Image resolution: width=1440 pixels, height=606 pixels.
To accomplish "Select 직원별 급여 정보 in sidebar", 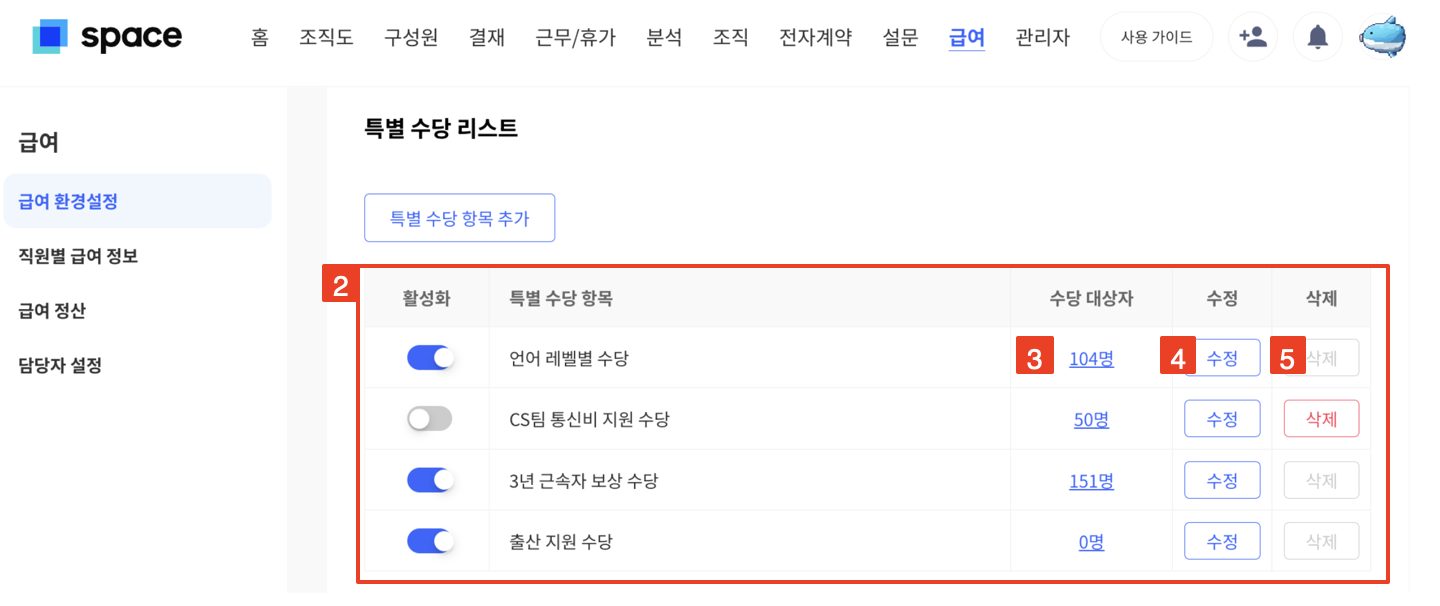I will click(x=78, y=256).
